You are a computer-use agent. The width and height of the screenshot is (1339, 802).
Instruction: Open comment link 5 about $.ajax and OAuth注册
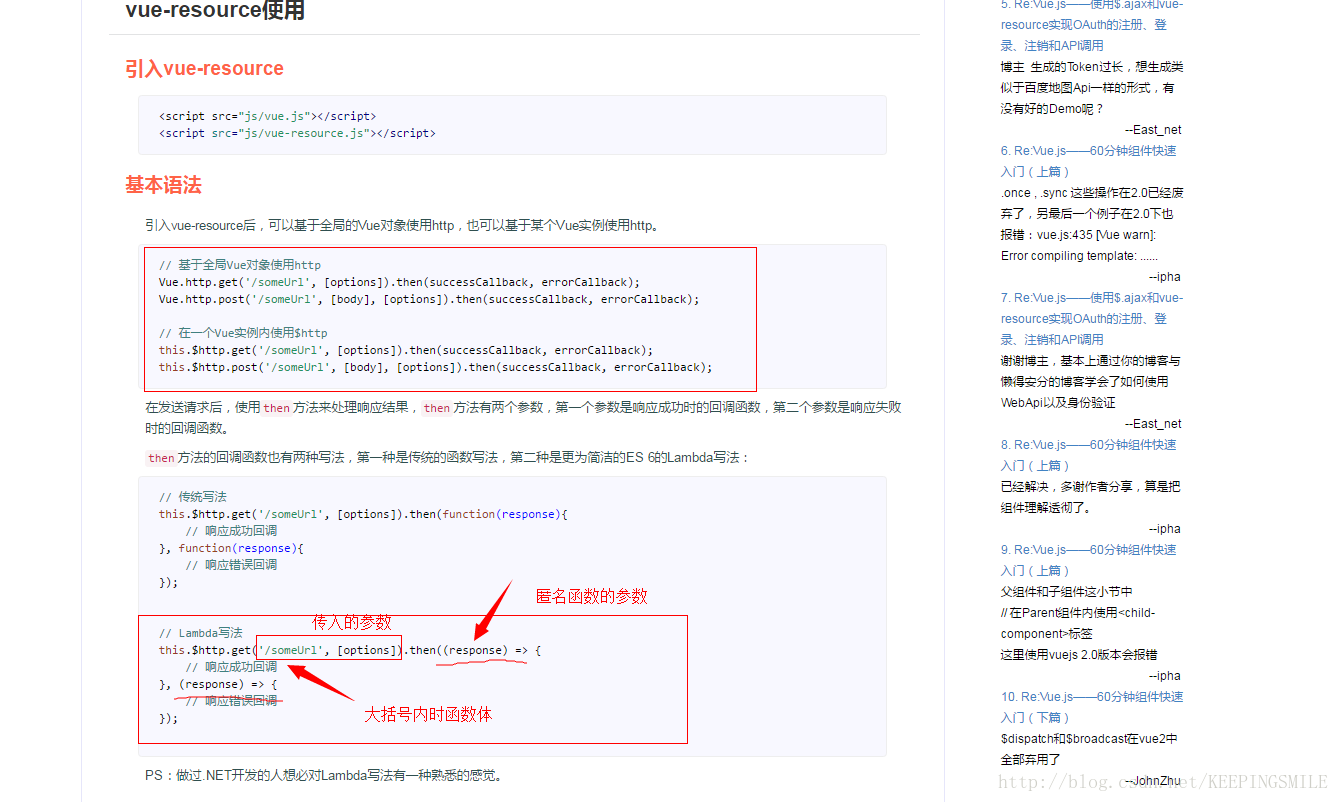[1092, 24]
